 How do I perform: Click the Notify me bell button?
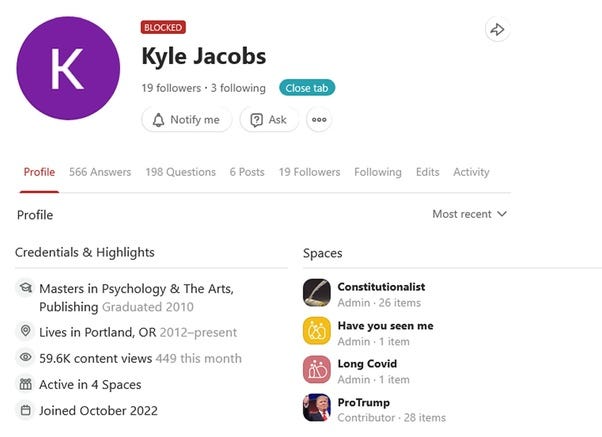coord(186,120)
